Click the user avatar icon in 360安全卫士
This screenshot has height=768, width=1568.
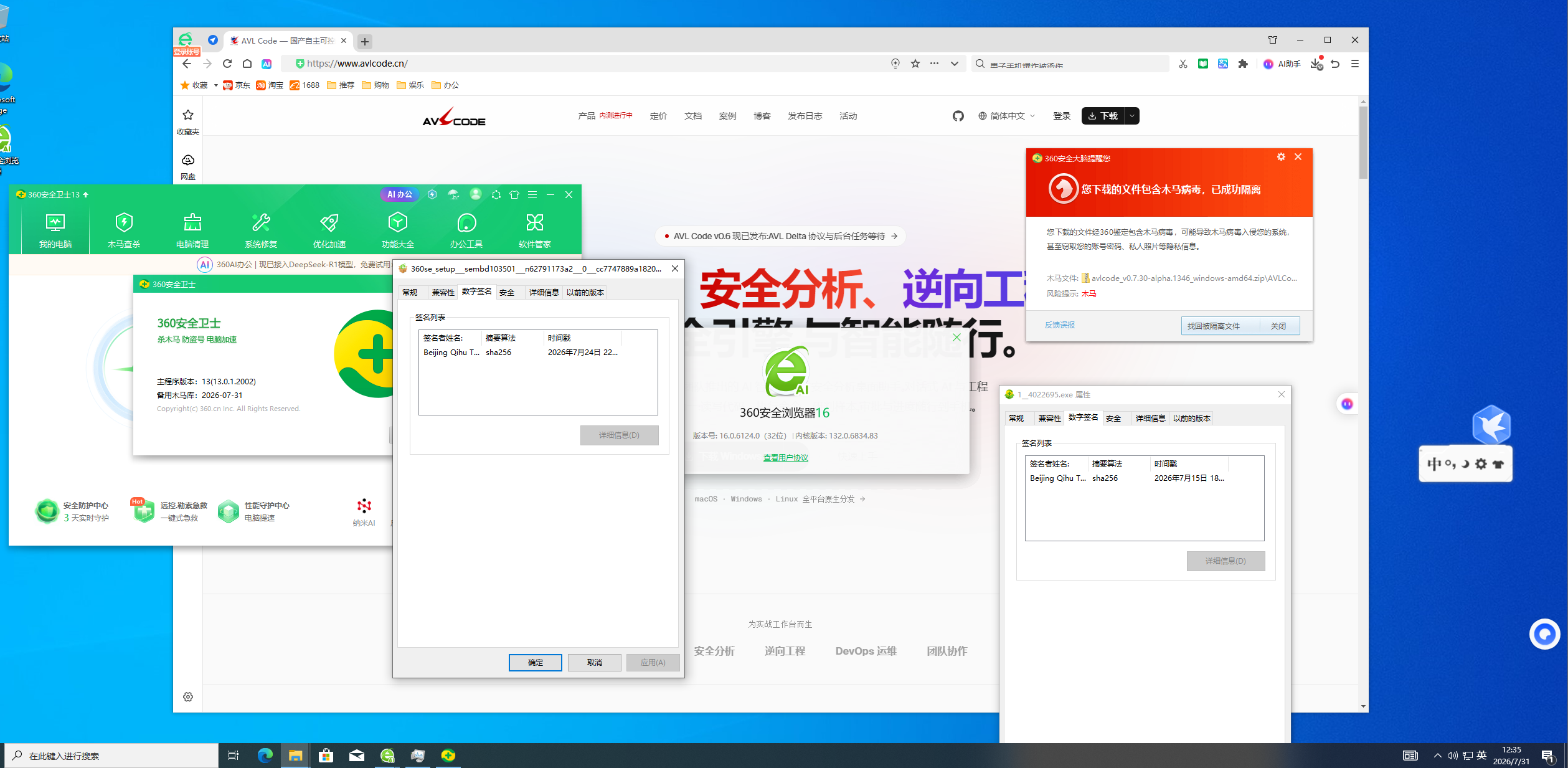tap(476, 194)
